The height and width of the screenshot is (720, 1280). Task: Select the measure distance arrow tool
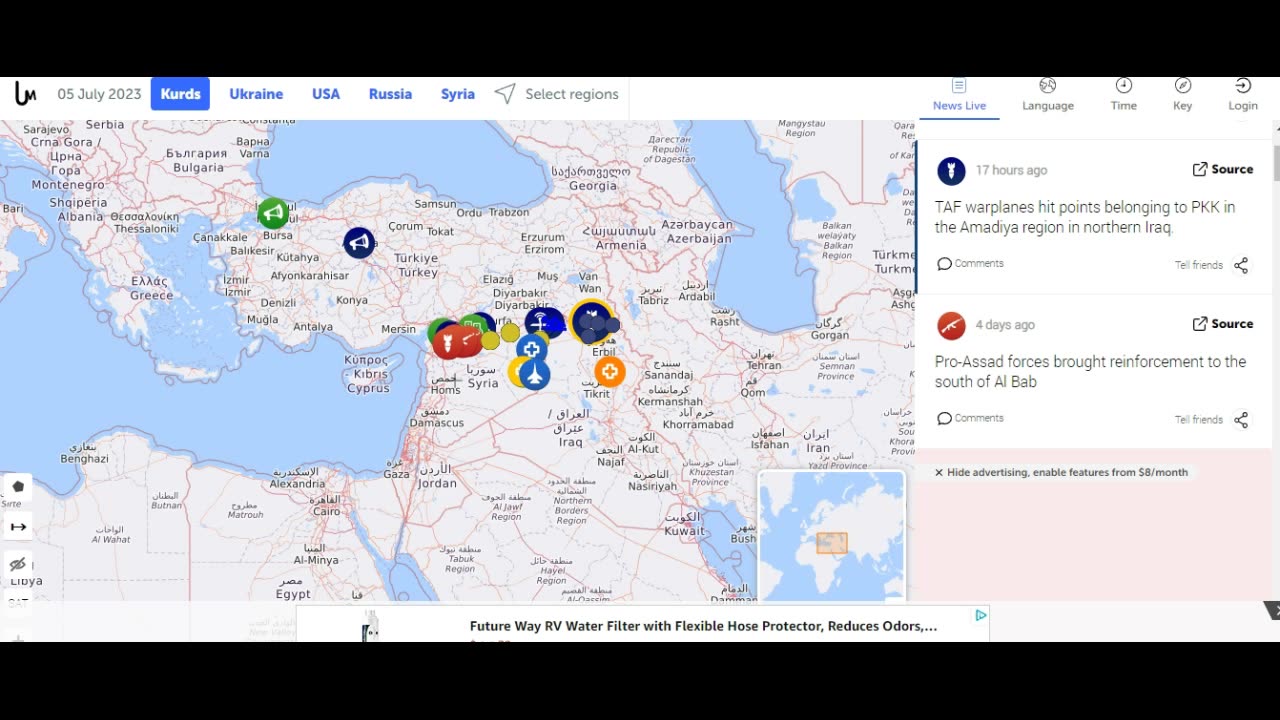[x=17, y=527]
